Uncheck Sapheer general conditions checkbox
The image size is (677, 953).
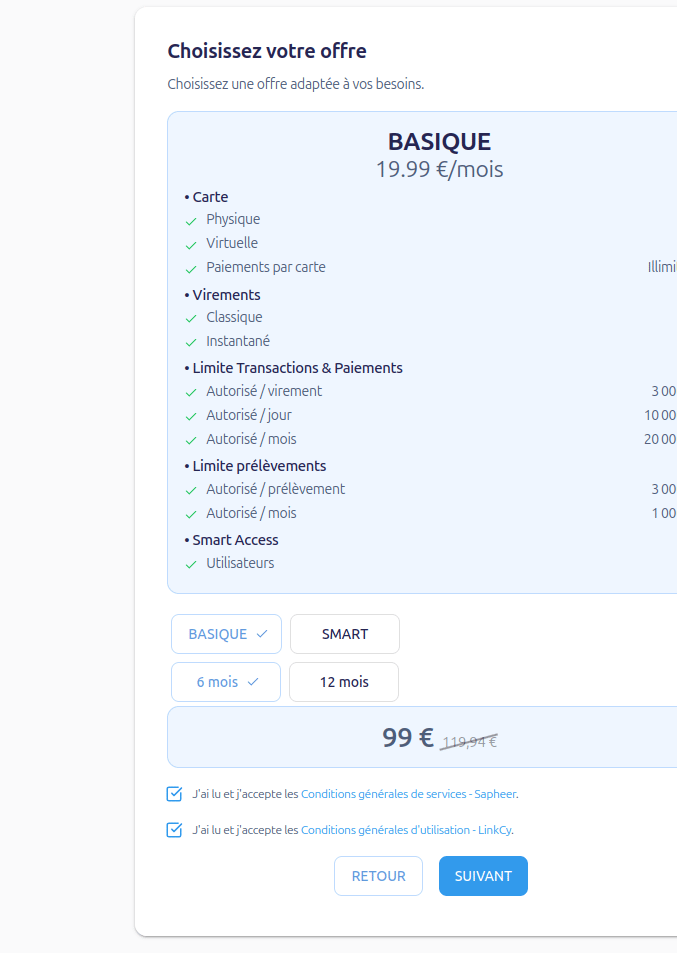pyautogui.click(x=174, y=794)
